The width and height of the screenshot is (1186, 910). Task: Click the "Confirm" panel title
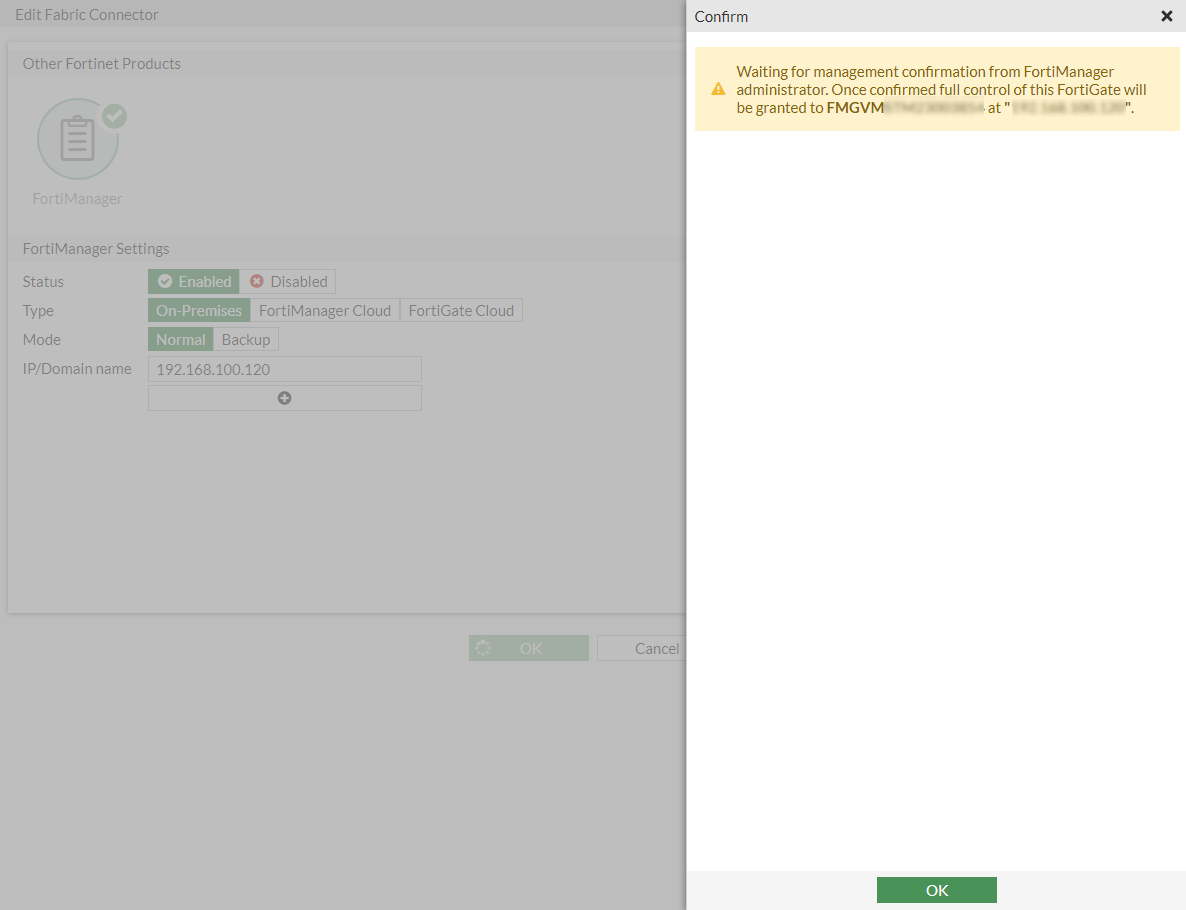[x=721, y=17]
